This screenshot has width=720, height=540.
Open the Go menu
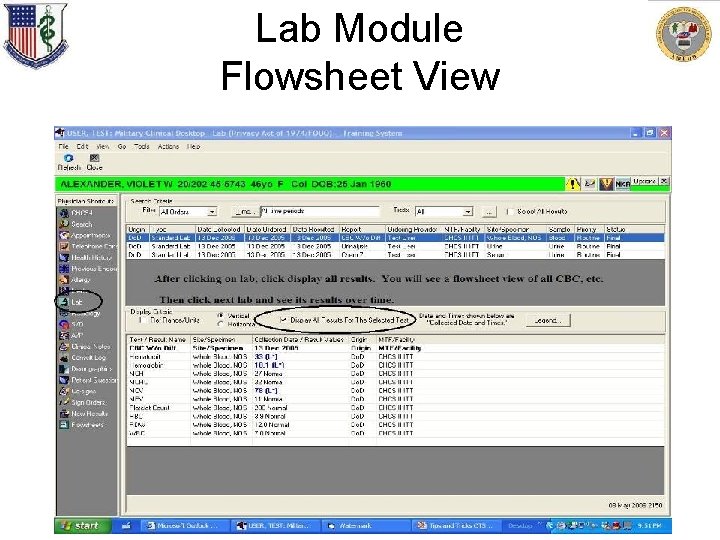122,146
